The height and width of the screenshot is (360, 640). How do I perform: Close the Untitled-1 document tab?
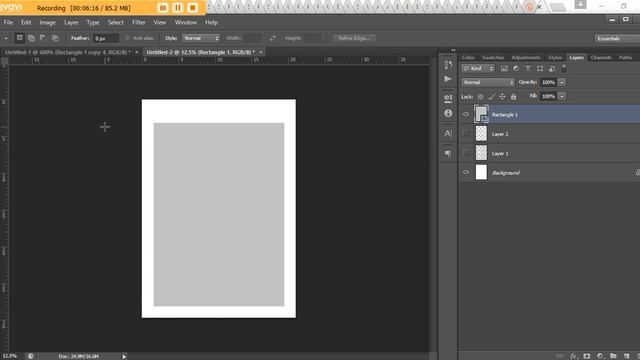pyautogui.click(x=137, y=52)
